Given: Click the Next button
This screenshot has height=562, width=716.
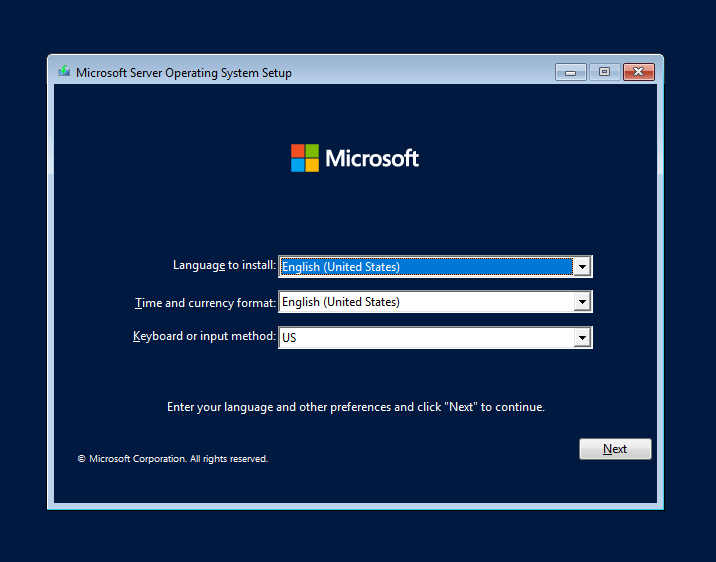Looking at the screenshot, I should coord(615,449).
